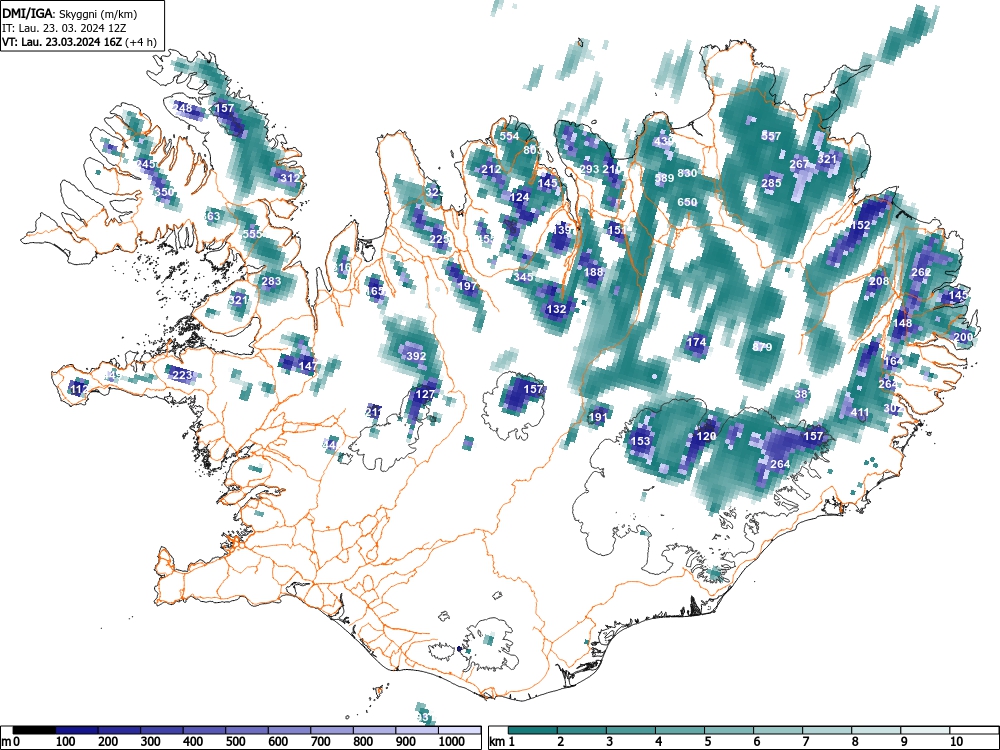Image resolution: width=1000 pixels, height=750 pixels.
Task: Click the visibility value 188 on the map
Action: click(x=594, y=272)
